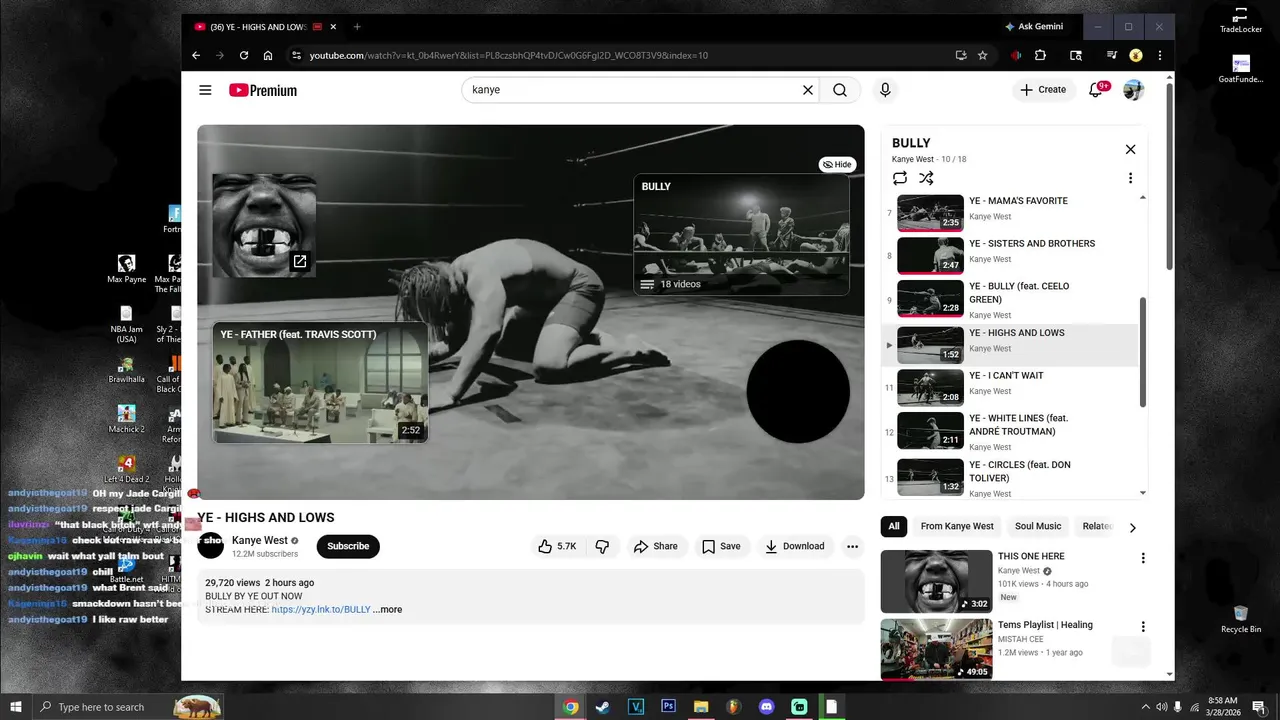This screenshot has width=1280, height=720.
Task: Open Tems Playlist Healing video
Action: point(936,650)
